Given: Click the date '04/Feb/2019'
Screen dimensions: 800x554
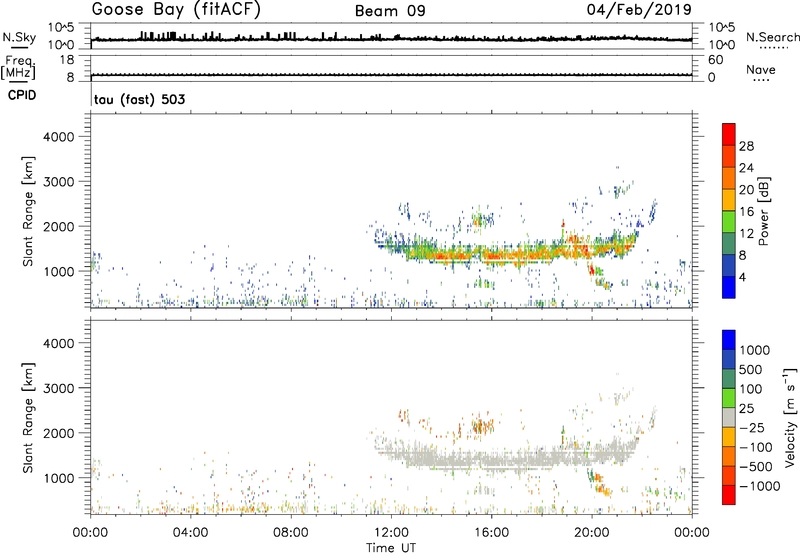Looking at the screenshot, I should [x=639, y=10].
